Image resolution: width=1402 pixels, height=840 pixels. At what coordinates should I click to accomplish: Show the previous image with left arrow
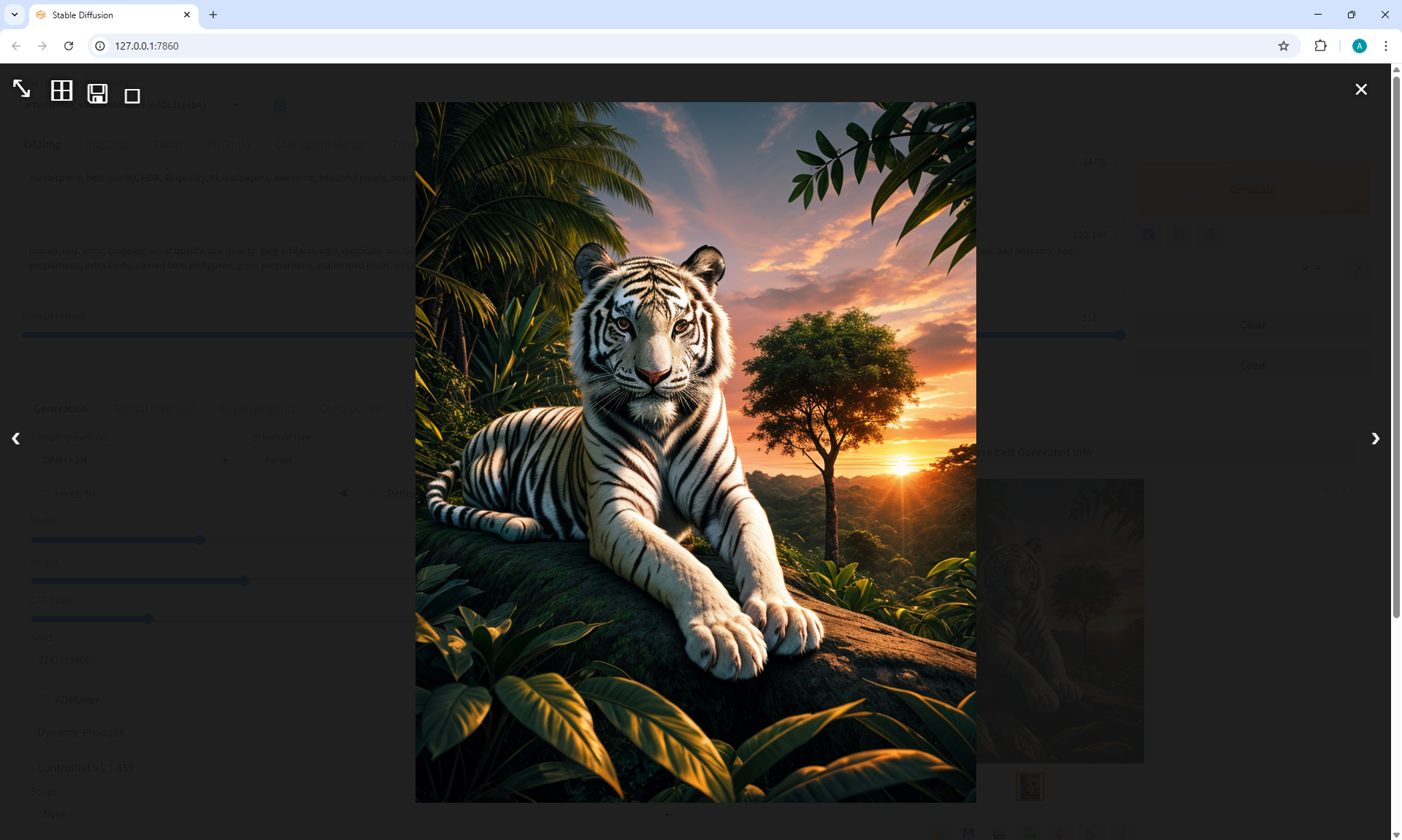15,439
